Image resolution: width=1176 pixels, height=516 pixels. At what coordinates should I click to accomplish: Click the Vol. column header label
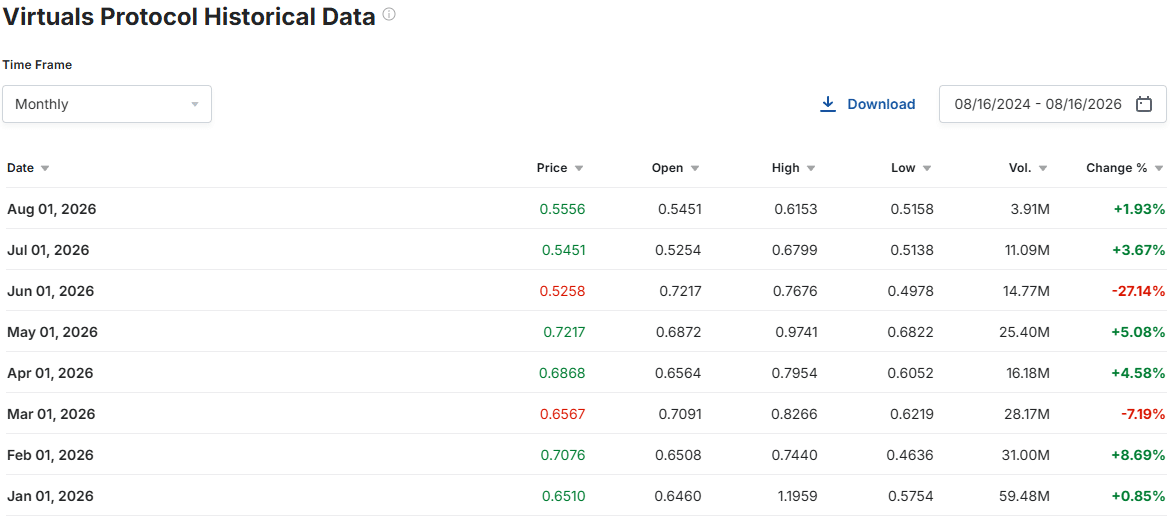1020,168
